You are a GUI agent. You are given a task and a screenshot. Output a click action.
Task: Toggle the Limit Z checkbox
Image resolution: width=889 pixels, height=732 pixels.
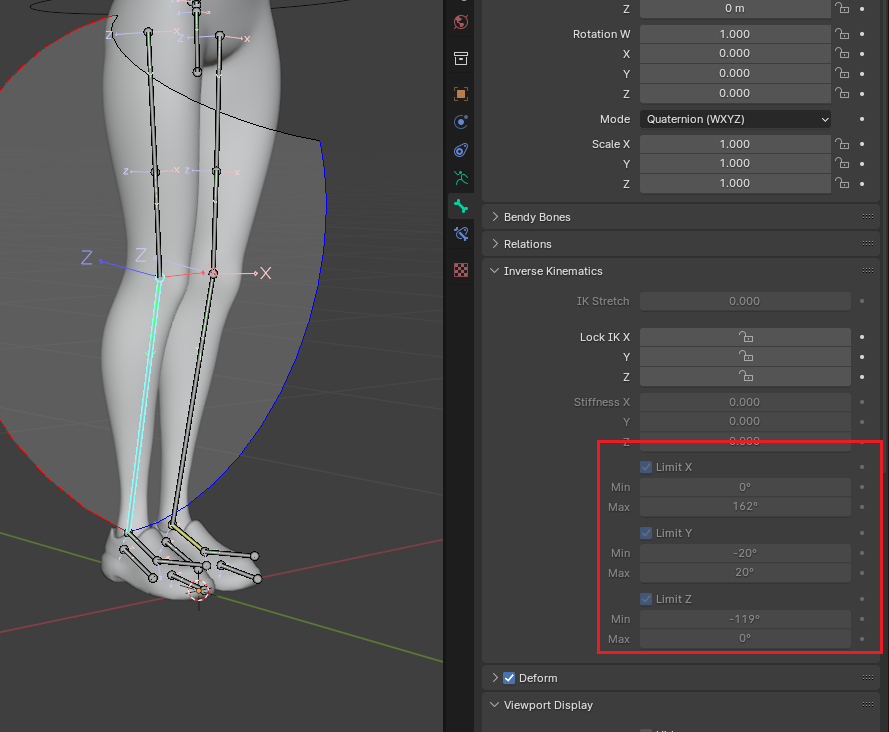[646, 599]
